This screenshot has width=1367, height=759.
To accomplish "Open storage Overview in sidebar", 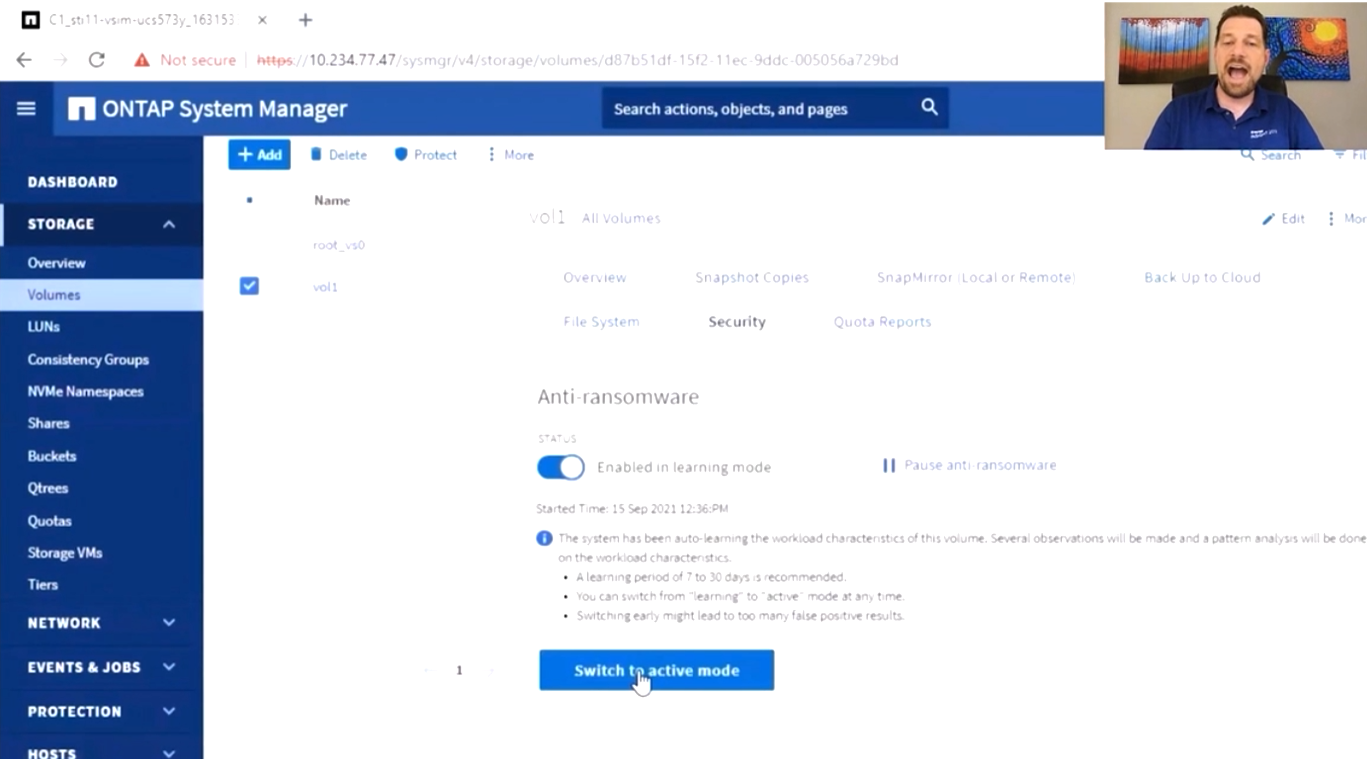I will tap(56, 263).
